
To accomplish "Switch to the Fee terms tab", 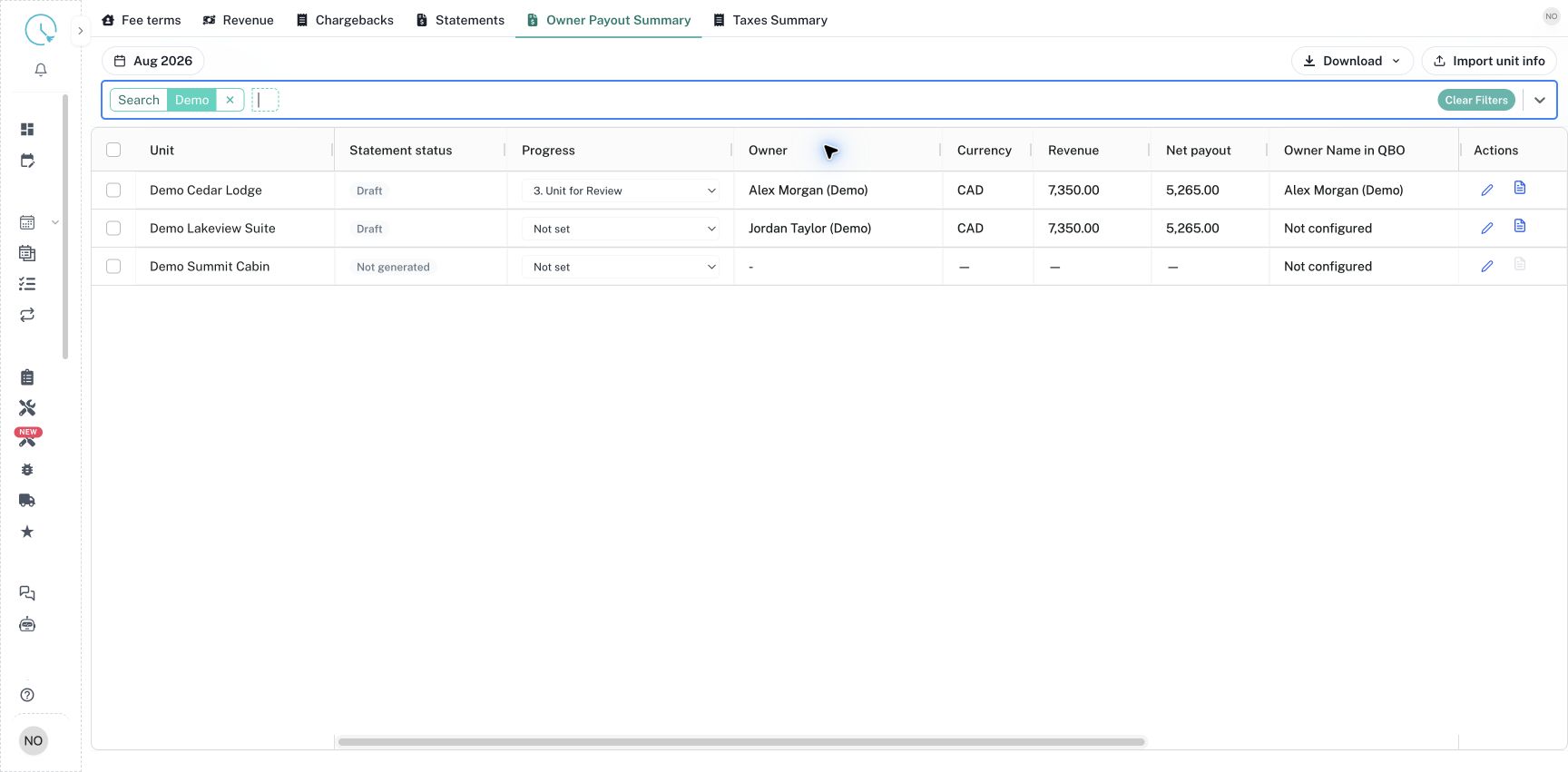I will coord(142,20).
